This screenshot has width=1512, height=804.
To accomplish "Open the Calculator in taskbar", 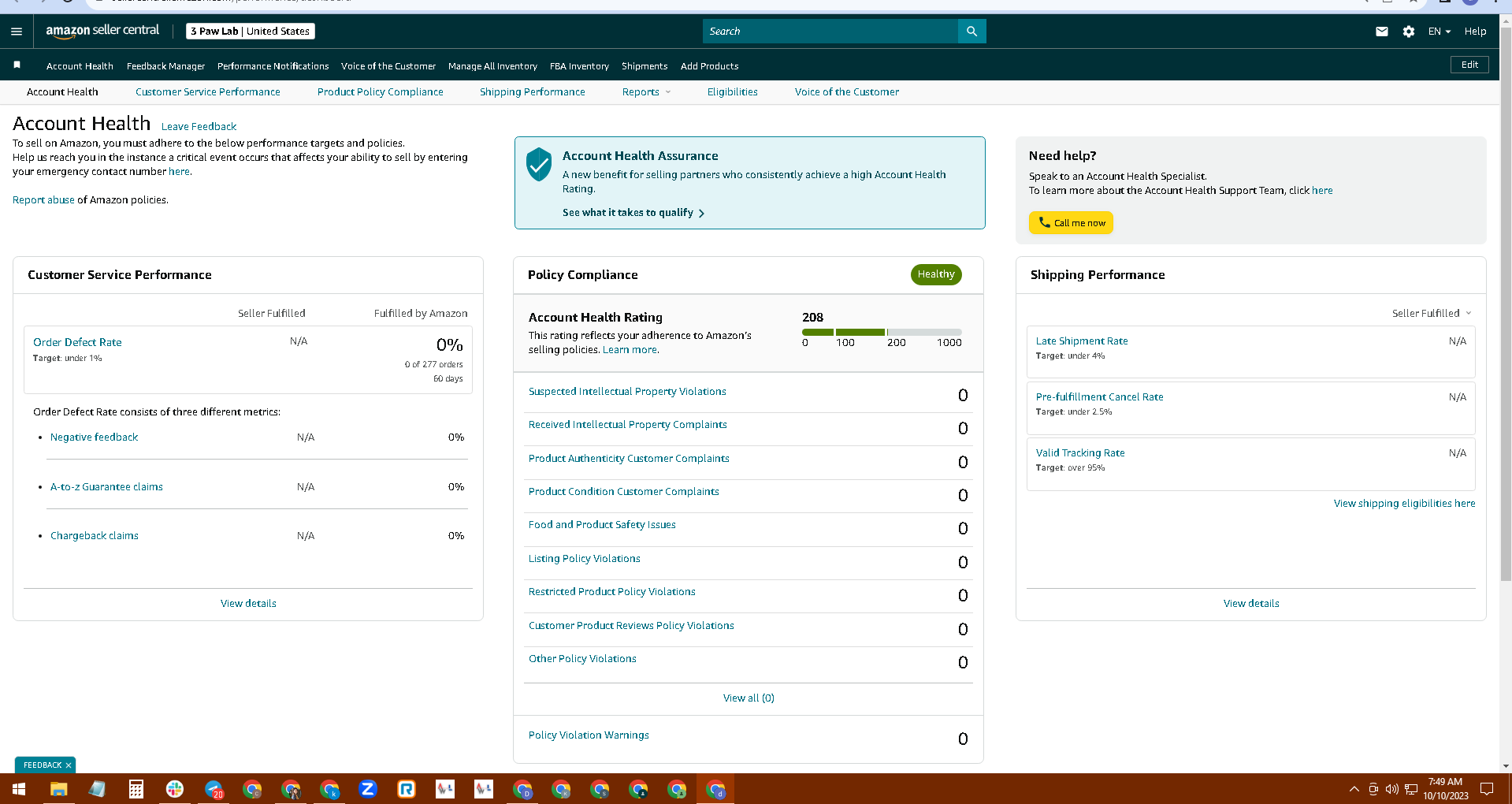I will tap(136, 789).
